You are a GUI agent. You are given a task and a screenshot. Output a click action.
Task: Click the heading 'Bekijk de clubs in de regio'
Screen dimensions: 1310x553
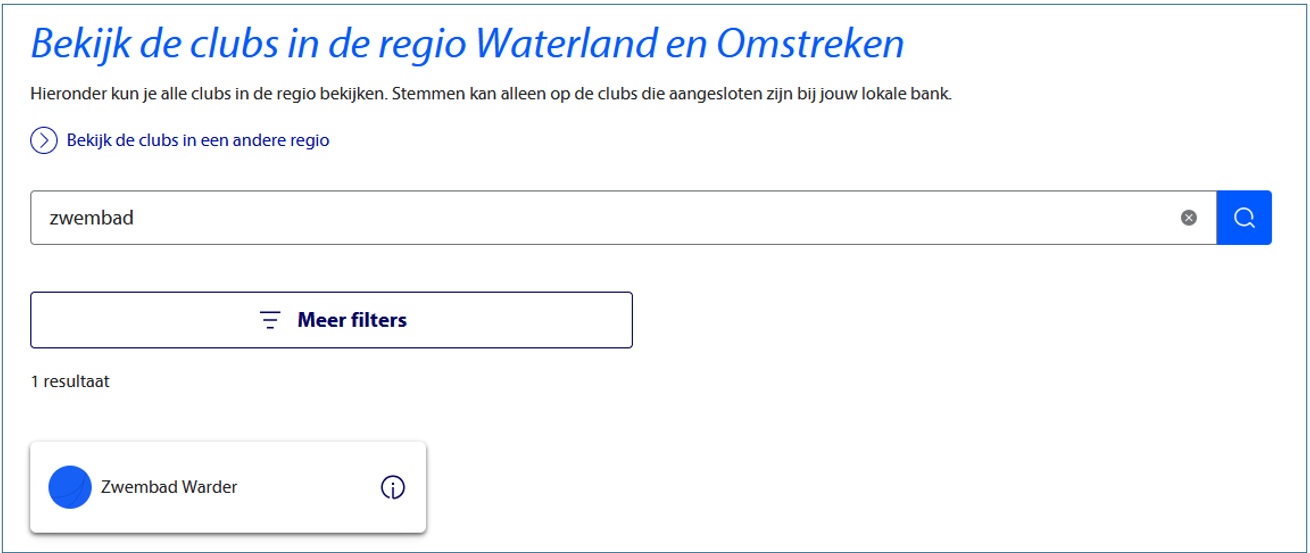[250, 44]
